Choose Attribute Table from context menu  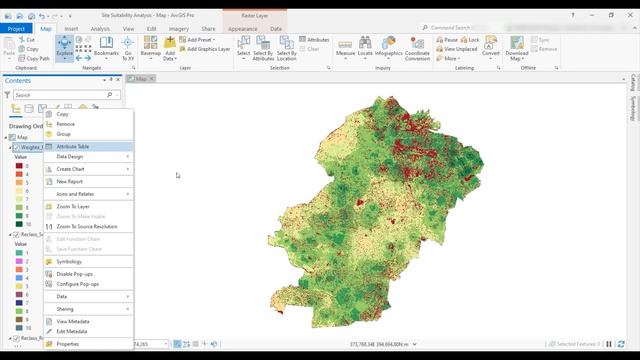point(88,147)
